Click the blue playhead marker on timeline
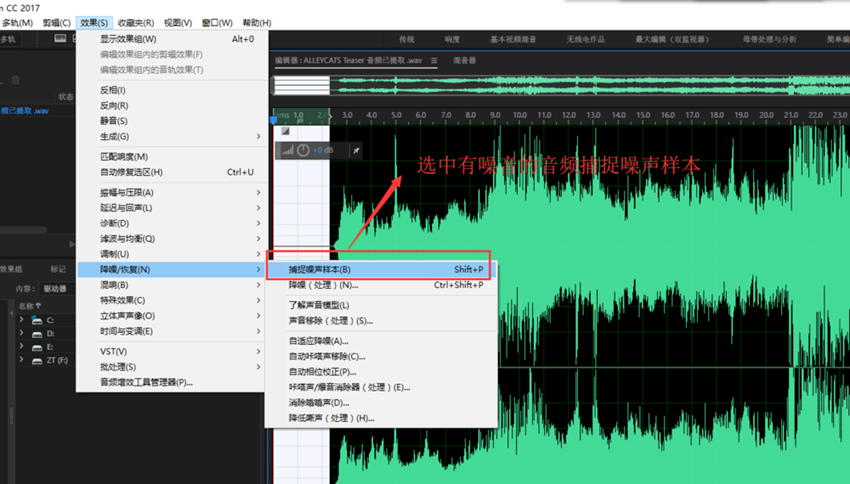850x484 pixels. tap(275, 120)
